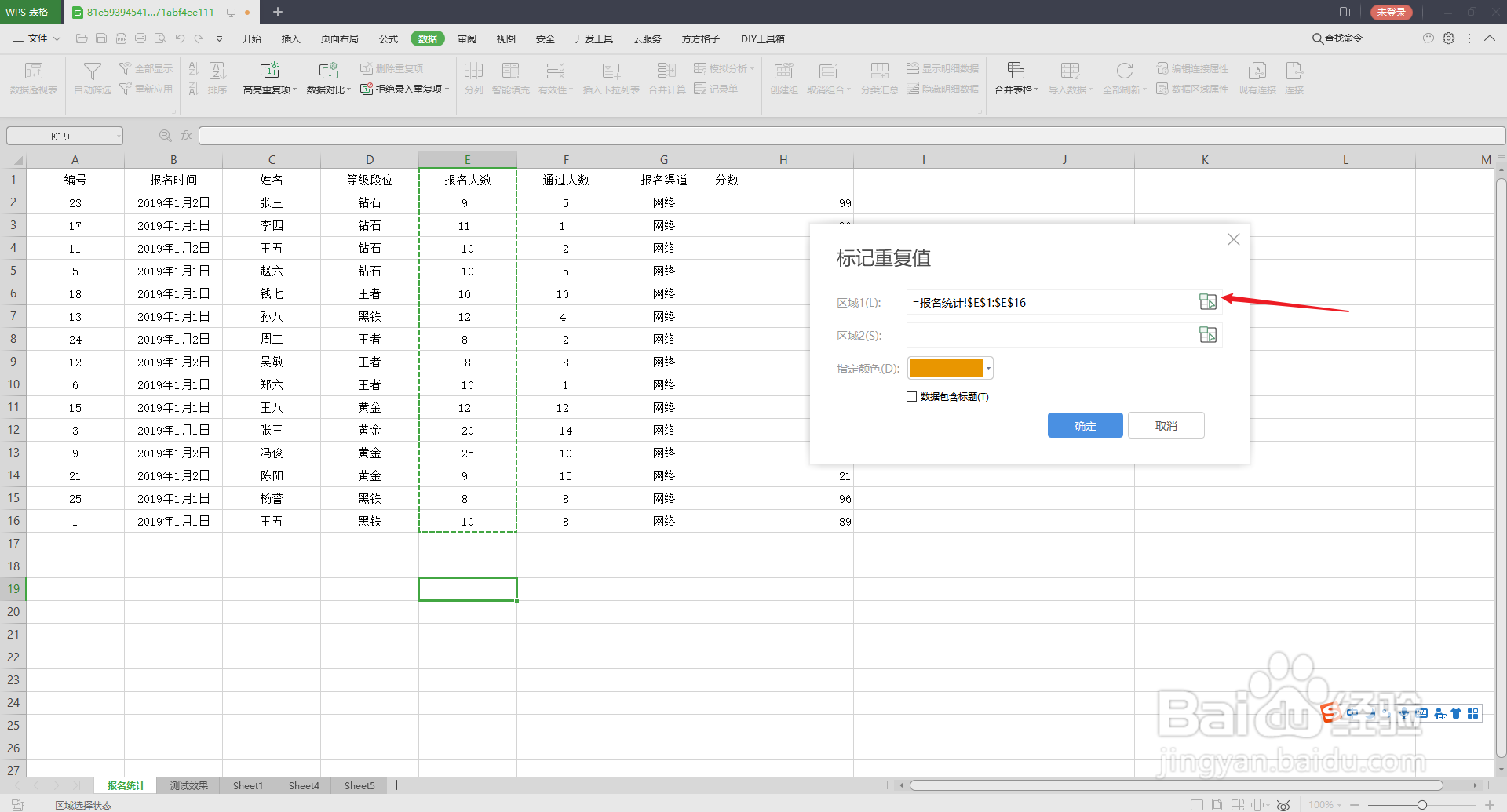Collapse the ribbon using the chevron
The height and width of the screenshot is (812, 1507).
coord(1489,38)
